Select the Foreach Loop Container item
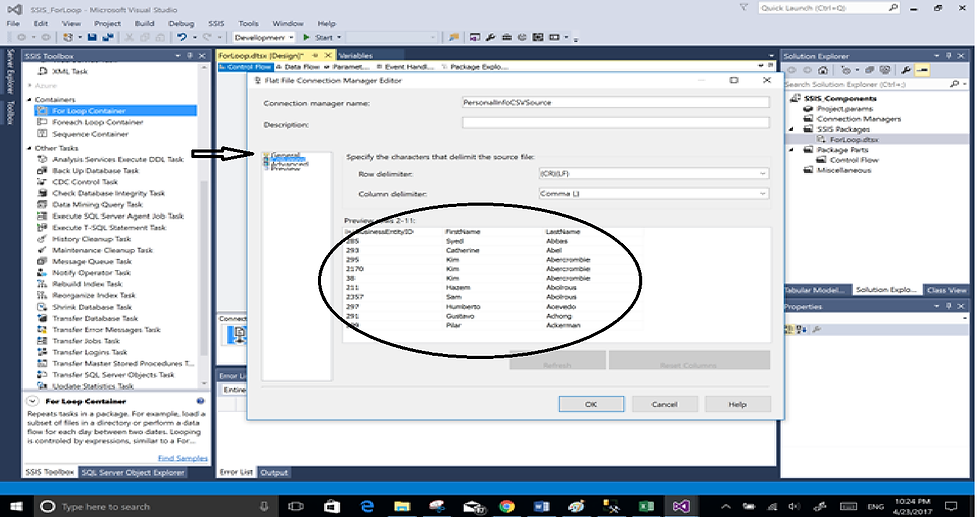 pyautogui.click(x=98, y=123)
